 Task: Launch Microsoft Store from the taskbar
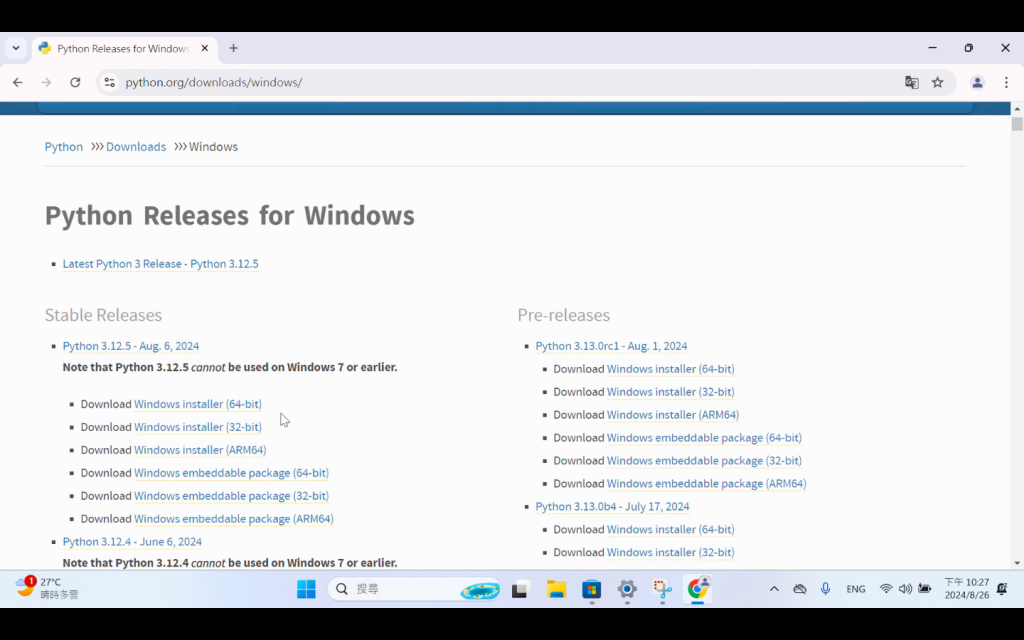[x=592, y=589]
